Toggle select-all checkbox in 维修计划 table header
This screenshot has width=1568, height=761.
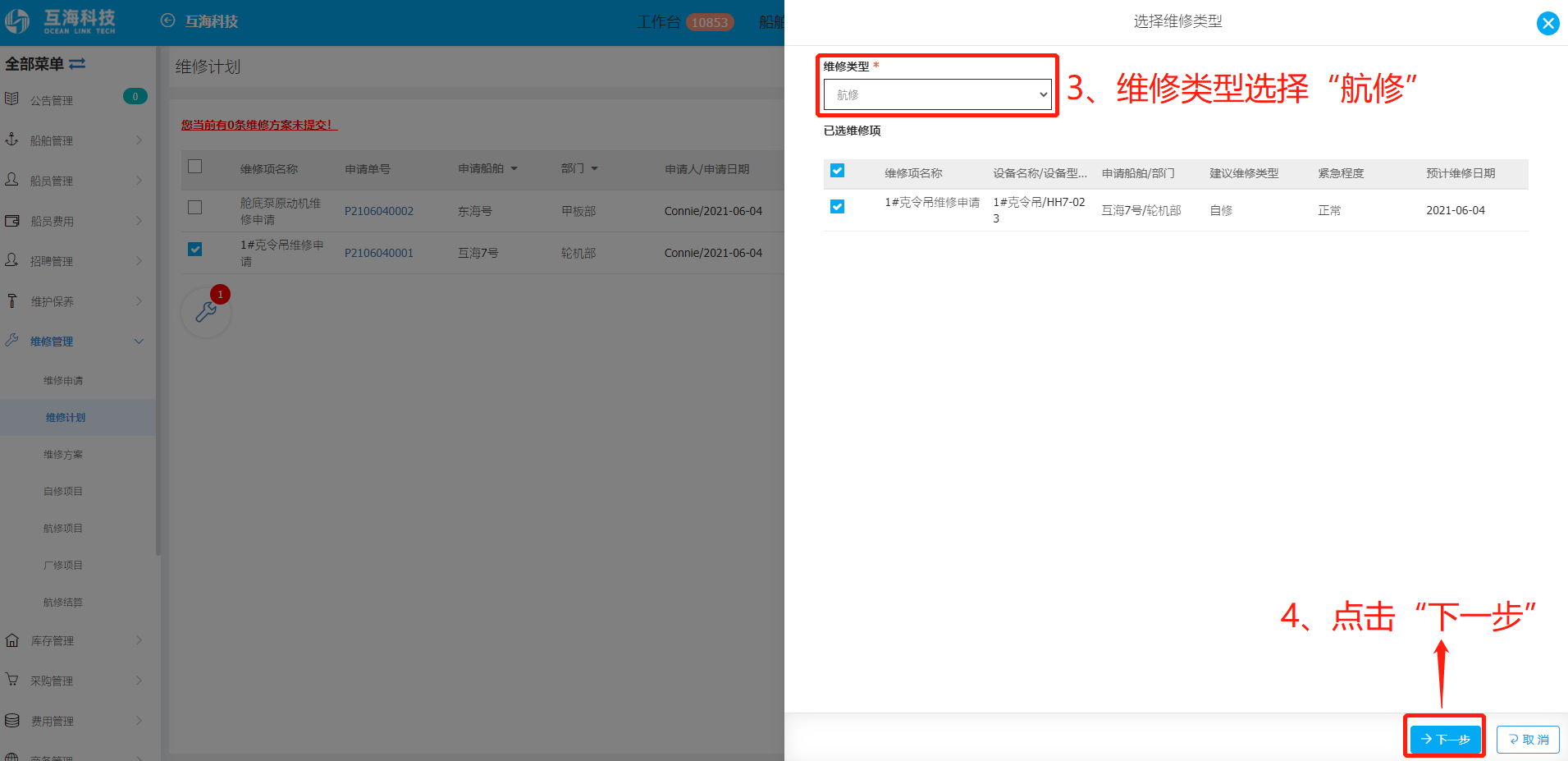[x=194, y=167]
